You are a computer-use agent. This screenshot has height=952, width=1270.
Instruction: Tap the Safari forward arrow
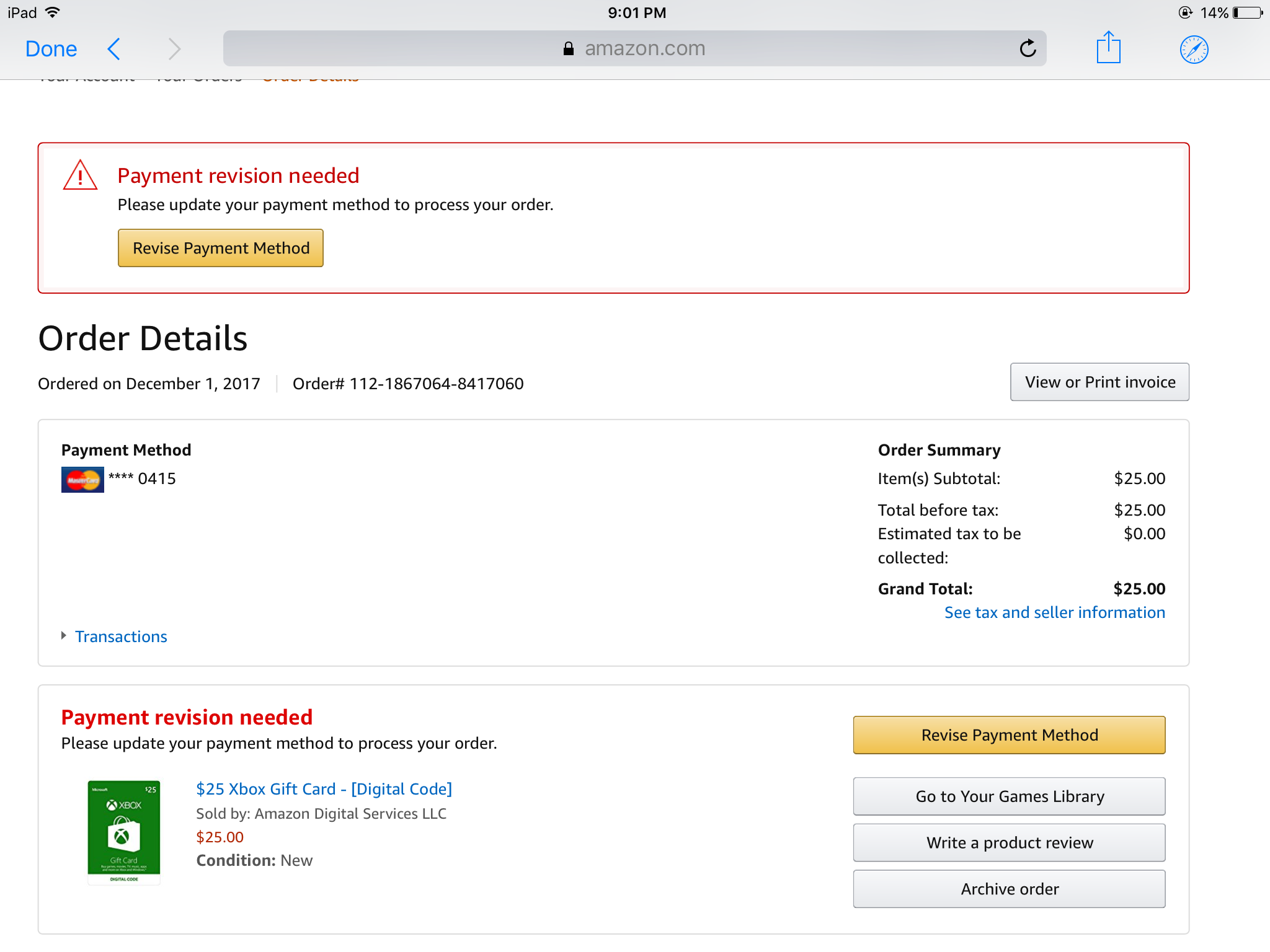(174, 49)
